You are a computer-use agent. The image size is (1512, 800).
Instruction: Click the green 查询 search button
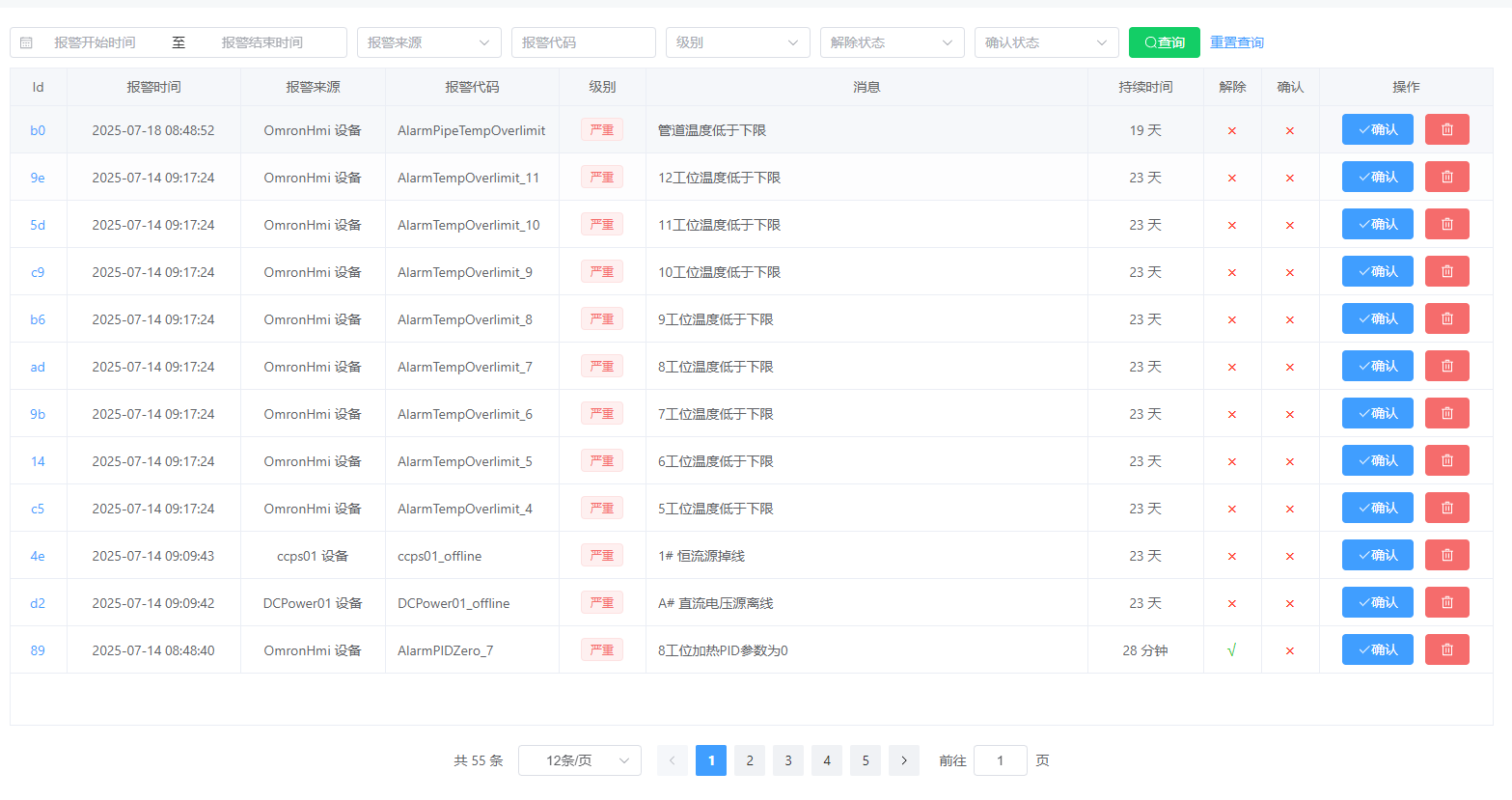tap(1164, 42)
